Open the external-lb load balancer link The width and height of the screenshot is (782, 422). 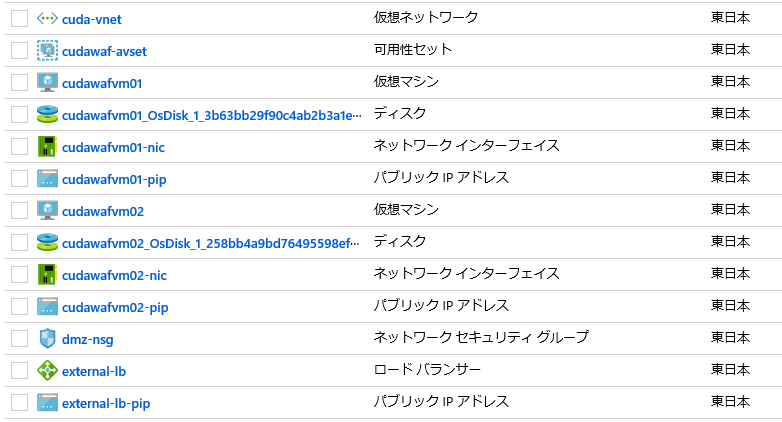(94, 371)
